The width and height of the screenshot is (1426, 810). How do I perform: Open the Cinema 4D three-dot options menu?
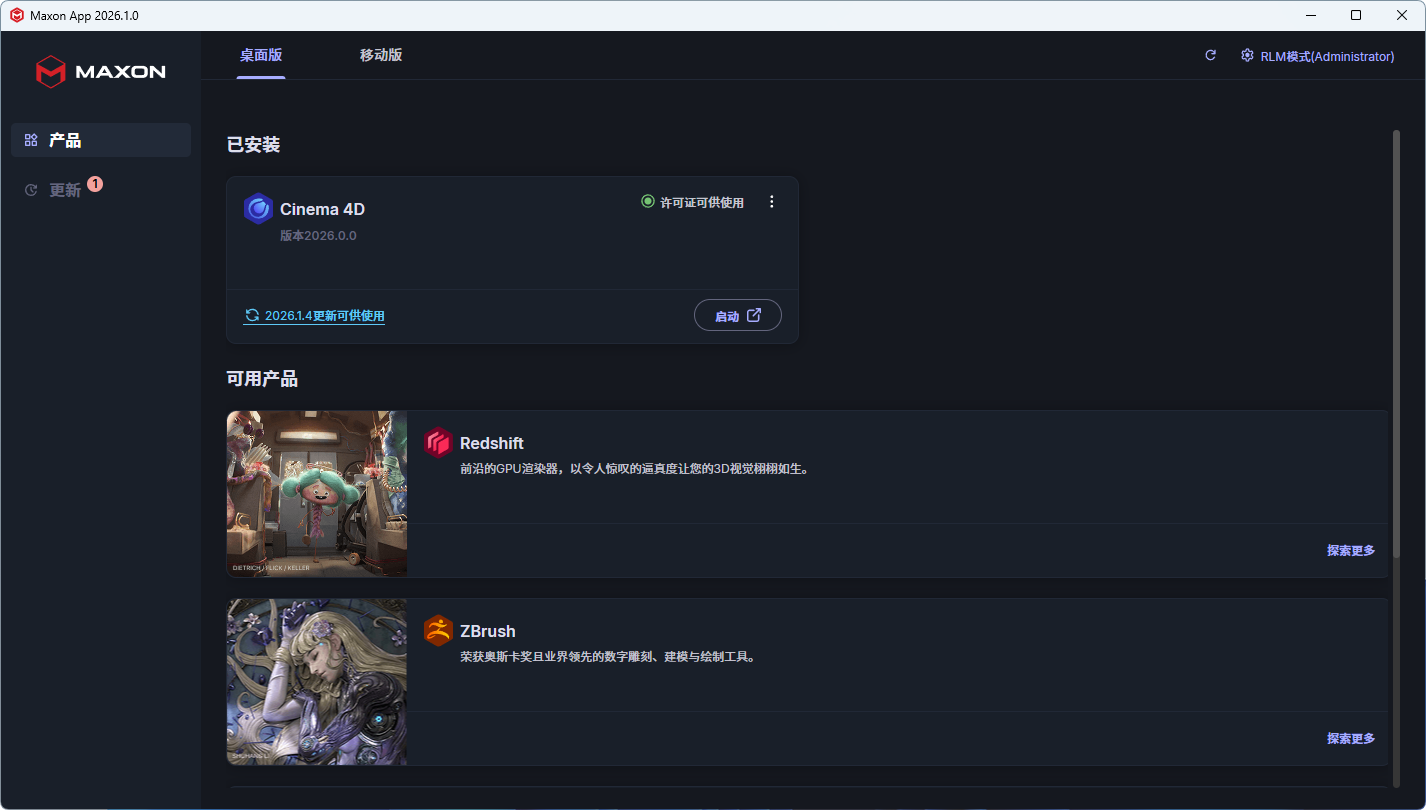[x=771, y=202]
